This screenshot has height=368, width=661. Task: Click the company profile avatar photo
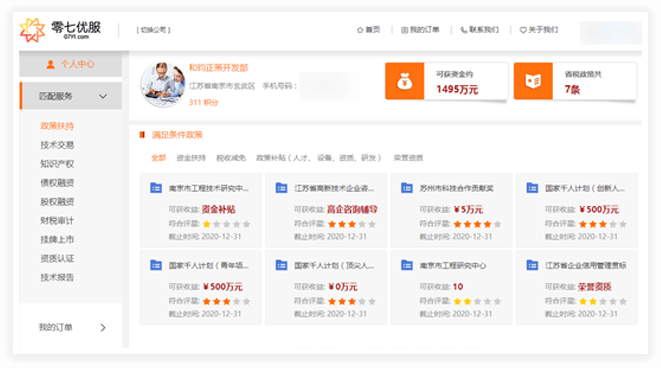[x=163, y=84]
